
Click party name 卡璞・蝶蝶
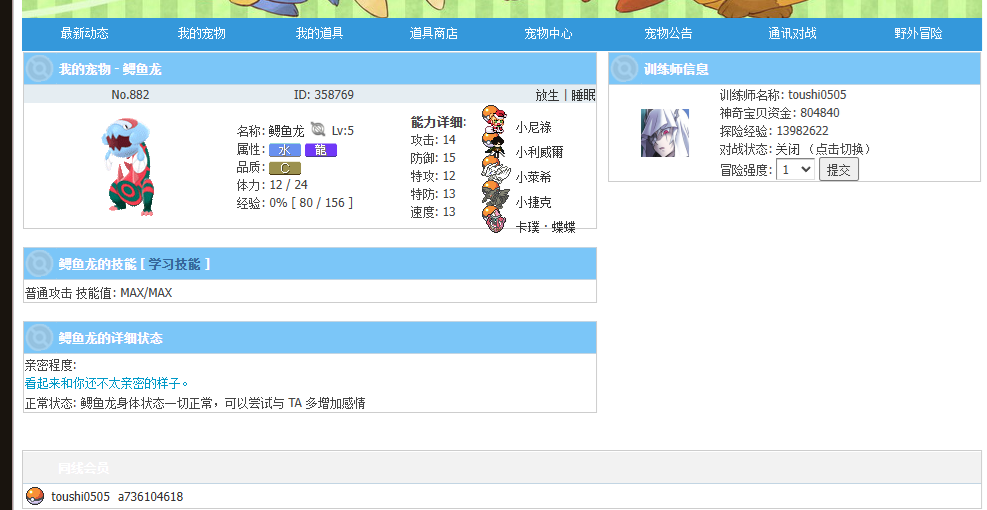point(546,227)
